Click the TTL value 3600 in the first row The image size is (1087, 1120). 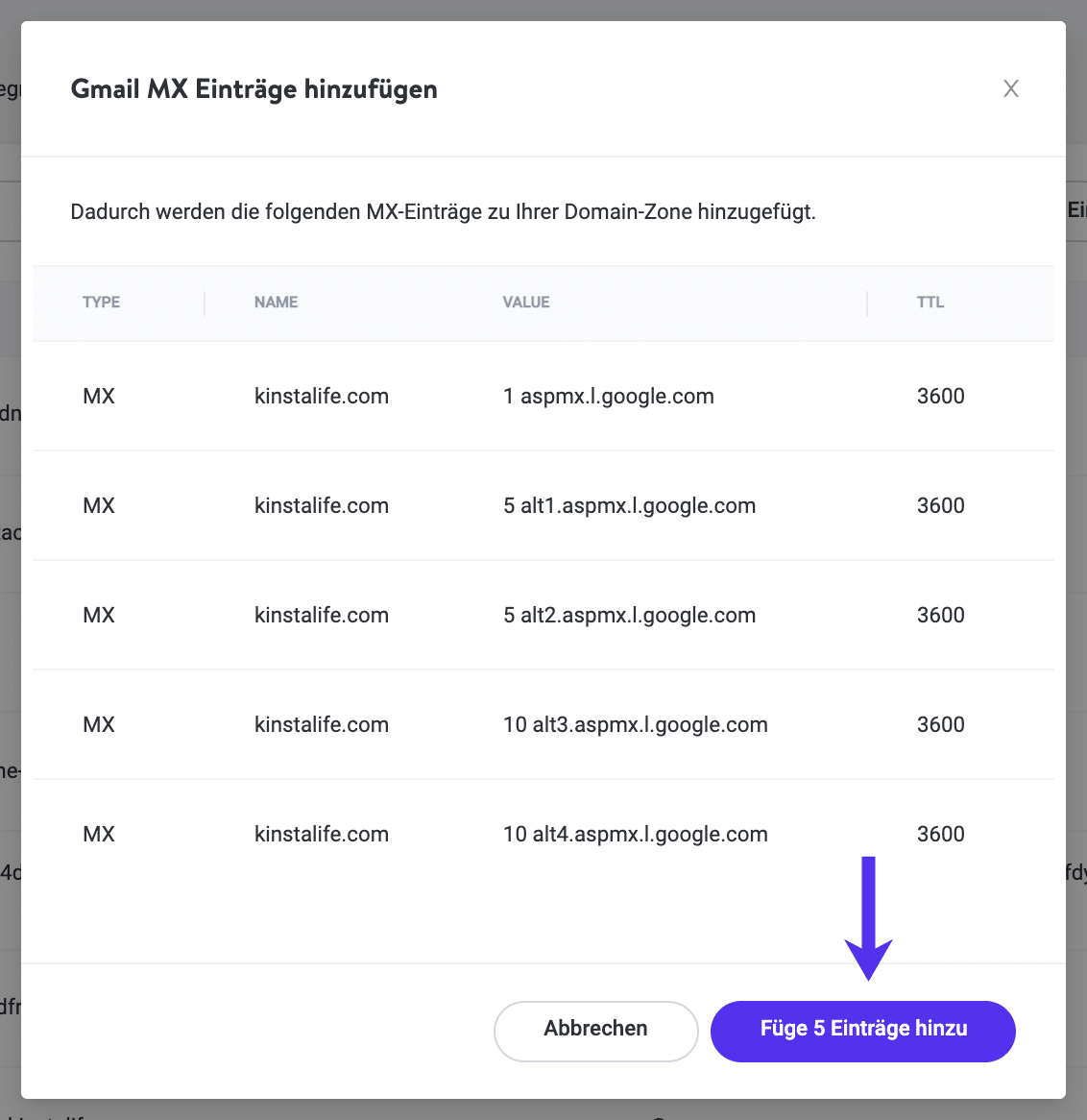[940, 396]
